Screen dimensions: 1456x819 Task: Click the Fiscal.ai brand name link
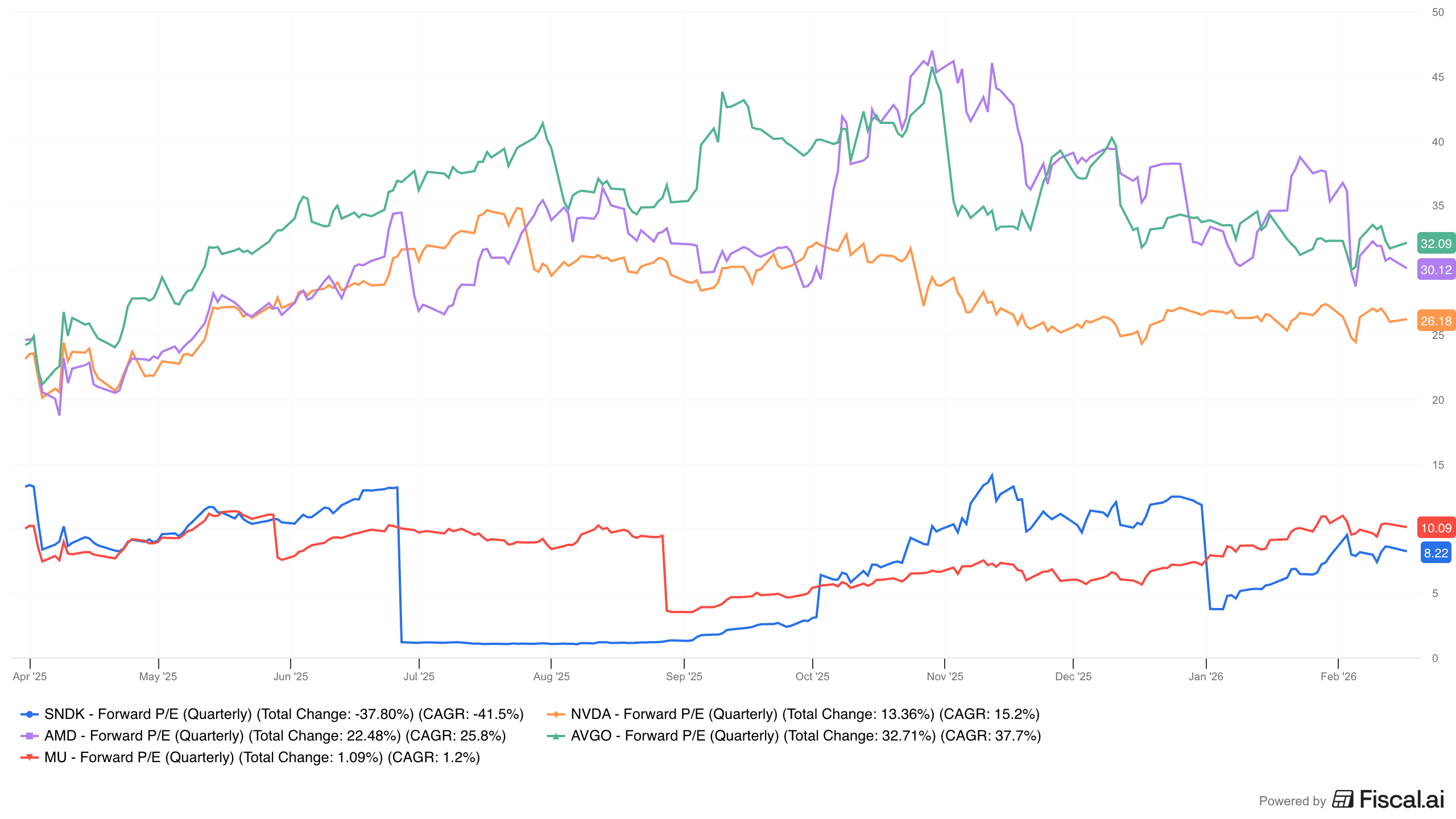(x=1402, y=800)
